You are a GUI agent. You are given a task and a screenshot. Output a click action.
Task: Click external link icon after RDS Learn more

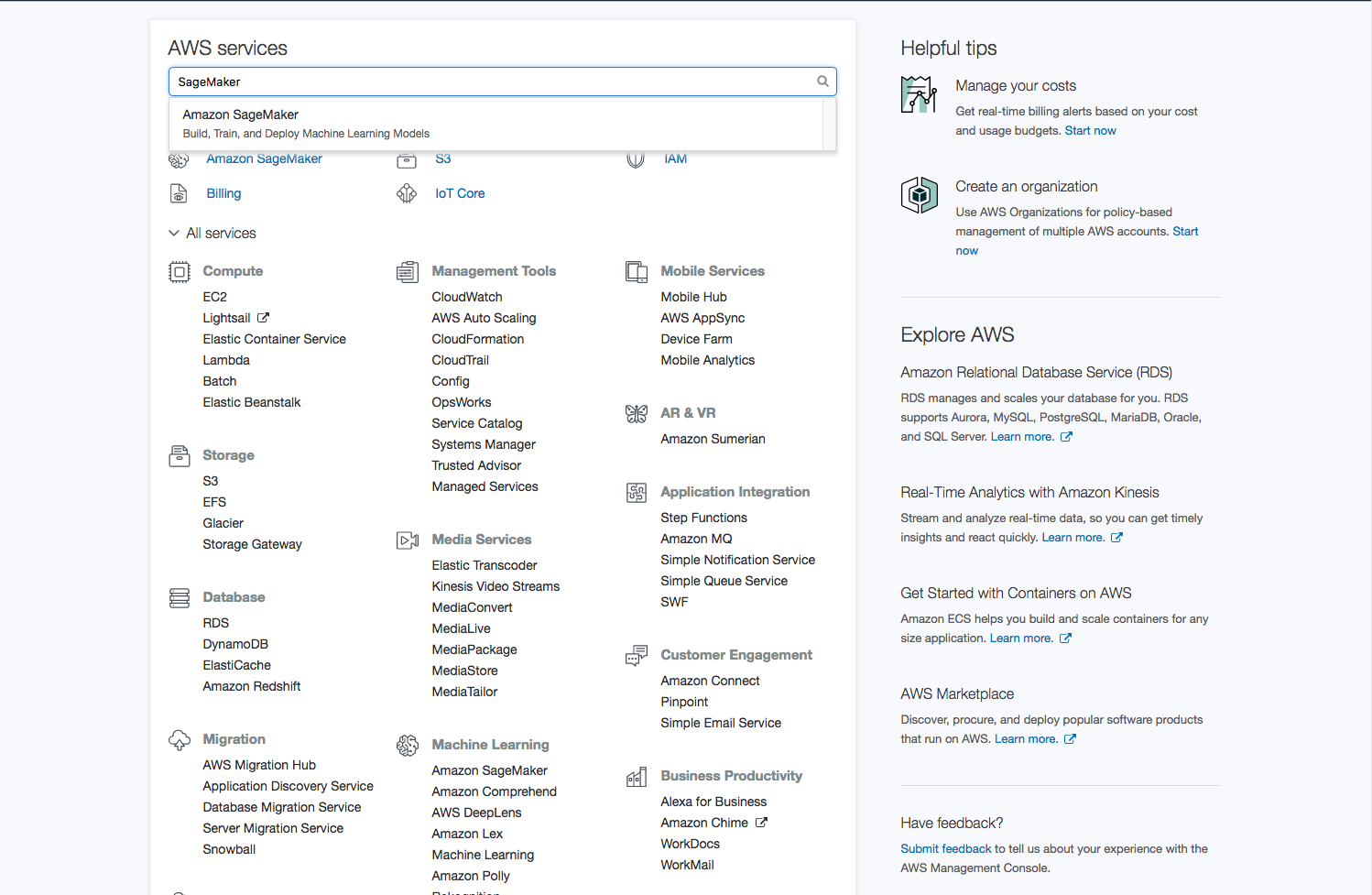click(x=1066, y=437)
